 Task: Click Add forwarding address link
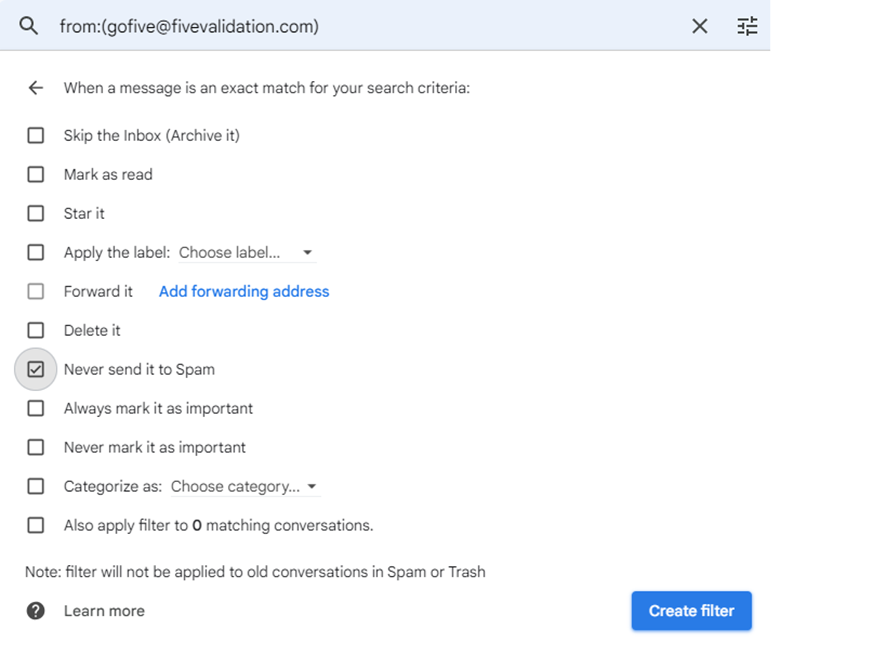point(244,291)
